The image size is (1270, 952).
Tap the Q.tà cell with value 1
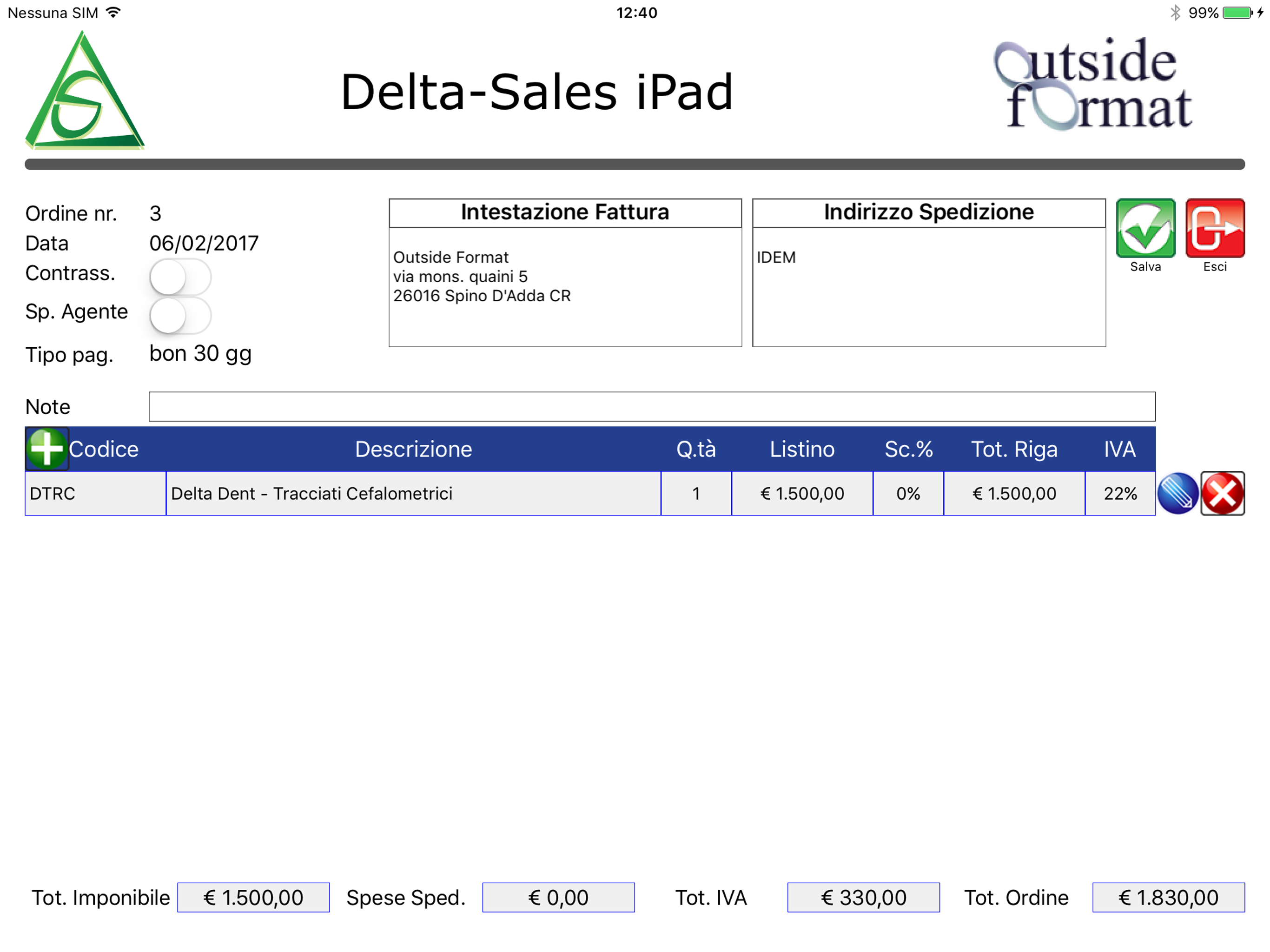pyautogui.click(x=696, y=493)
